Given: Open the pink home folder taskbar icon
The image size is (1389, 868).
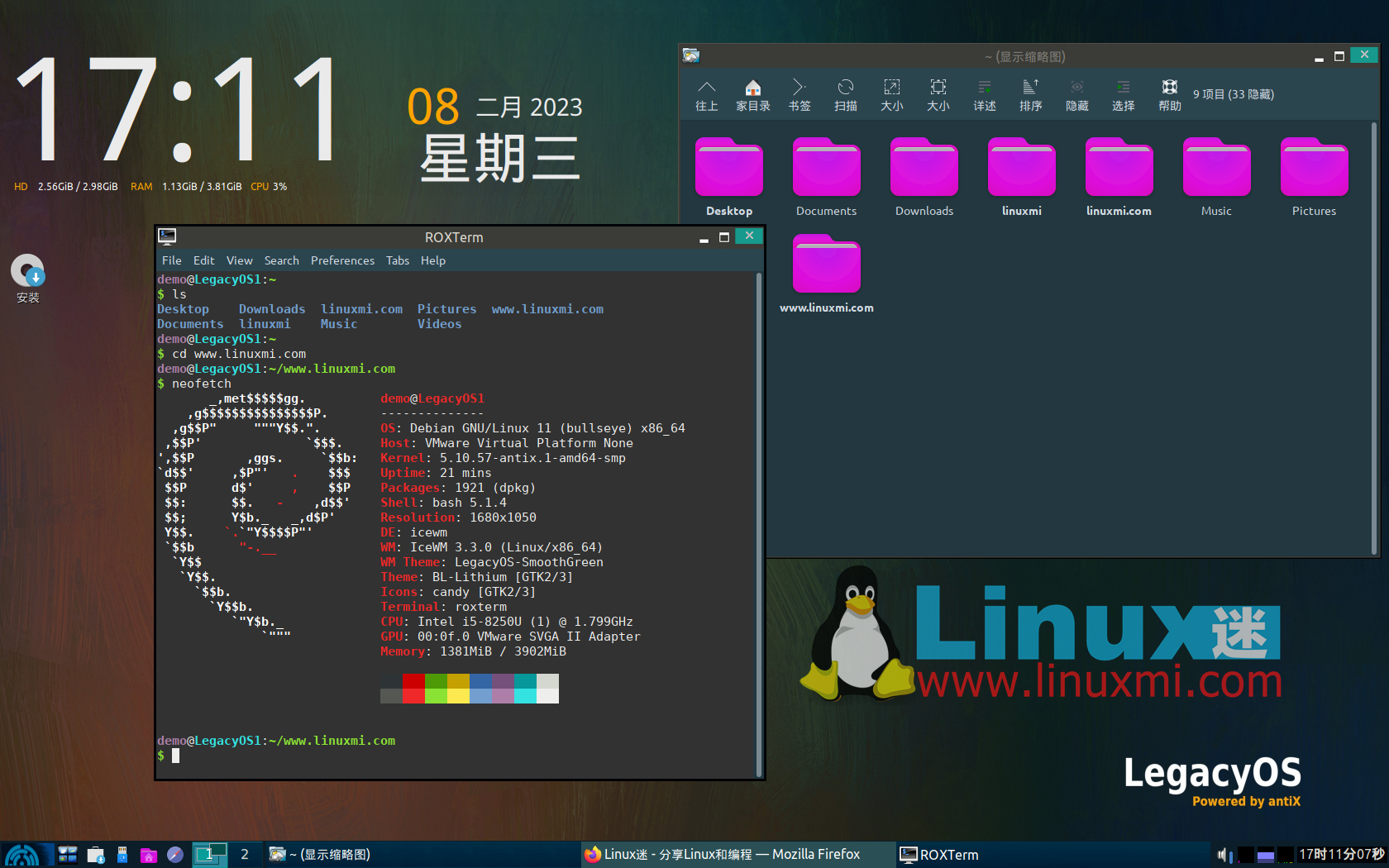Looking at the screenshot, I should pyautogui.click(x=149, y=855).
